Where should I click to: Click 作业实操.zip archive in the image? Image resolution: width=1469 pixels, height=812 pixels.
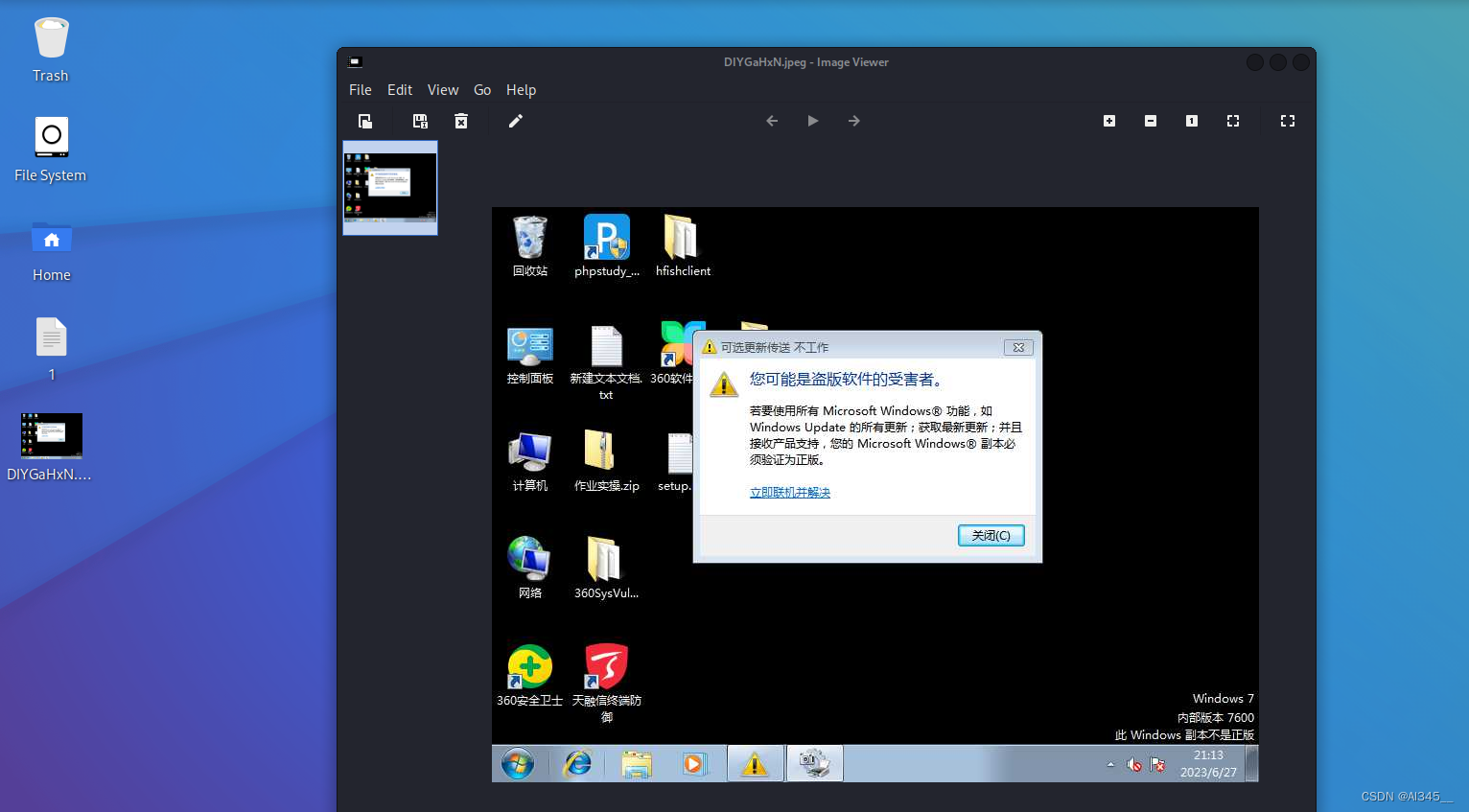[x=606, y=462]
